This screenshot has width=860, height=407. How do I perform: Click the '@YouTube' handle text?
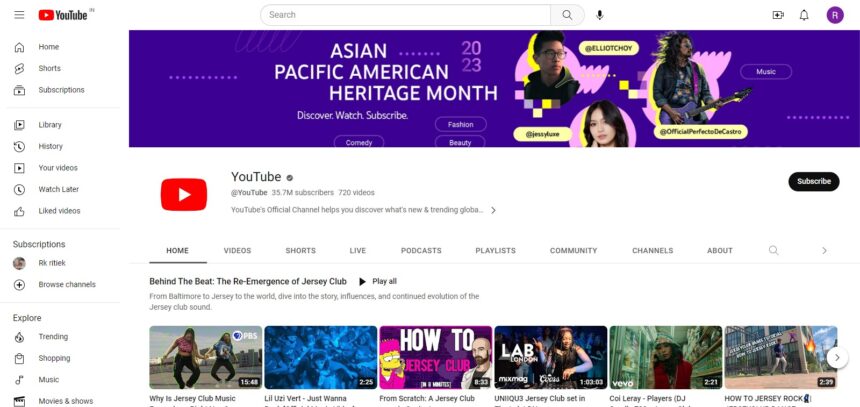point(249,193)
